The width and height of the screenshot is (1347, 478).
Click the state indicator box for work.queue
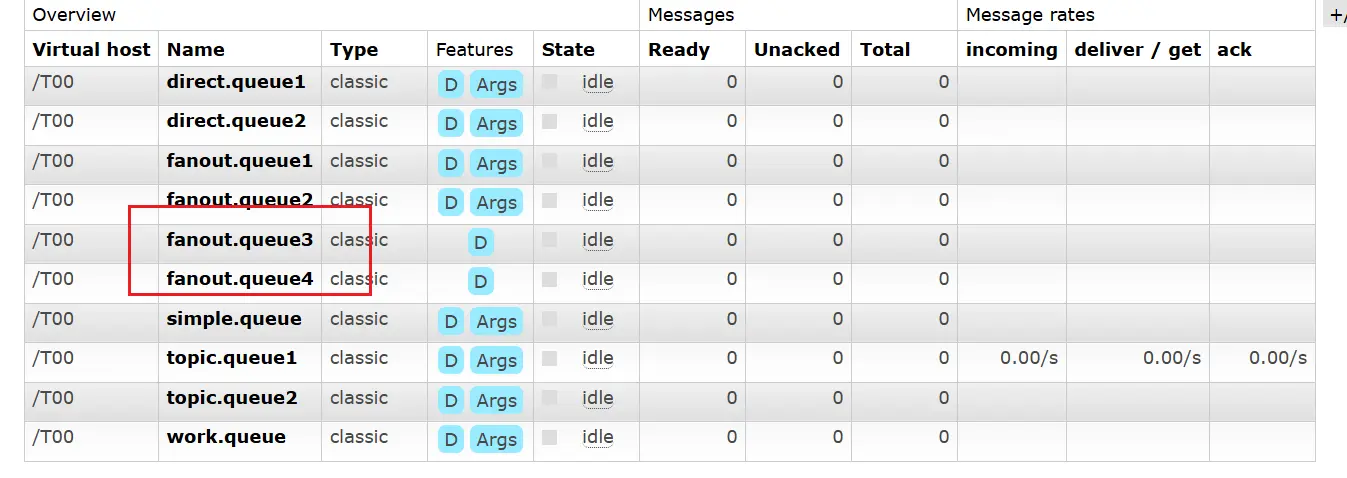(549, 437)
